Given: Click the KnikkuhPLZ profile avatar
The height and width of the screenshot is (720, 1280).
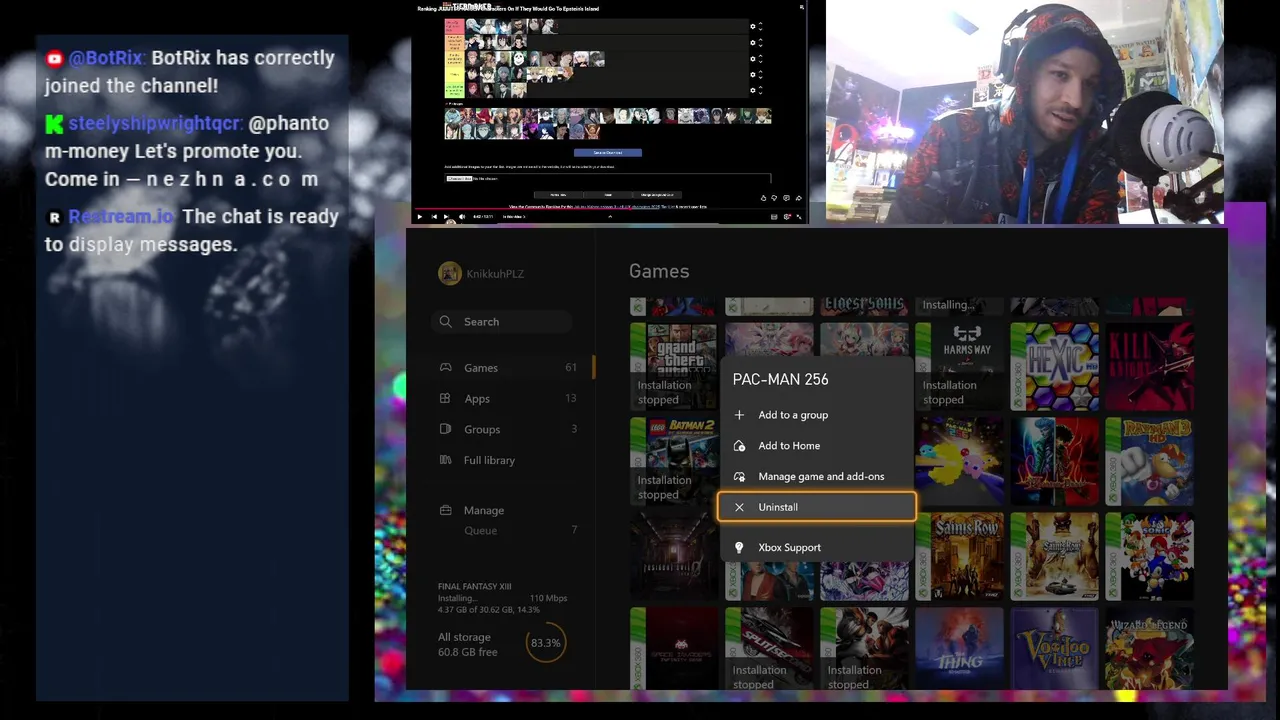Looking at the screenshot, I should (x=450, y=273).
